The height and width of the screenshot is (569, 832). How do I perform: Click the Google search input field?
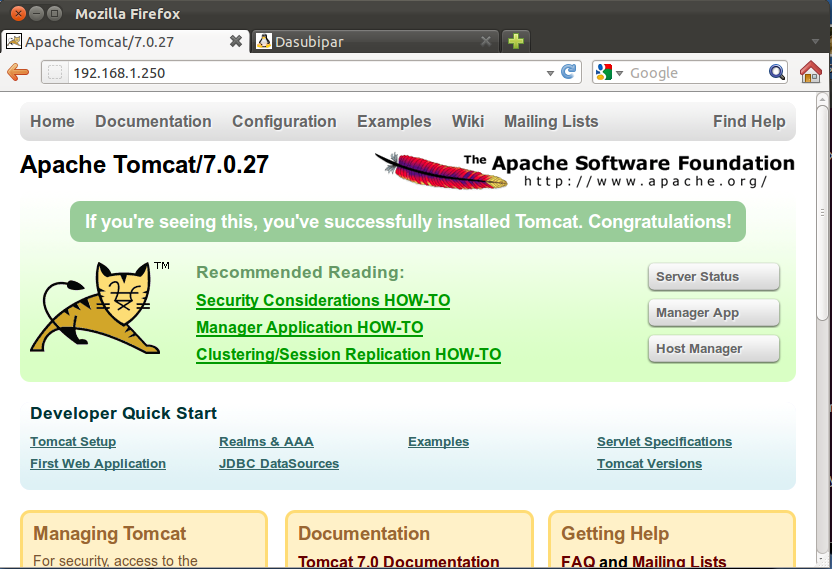(x=696, y=72)
